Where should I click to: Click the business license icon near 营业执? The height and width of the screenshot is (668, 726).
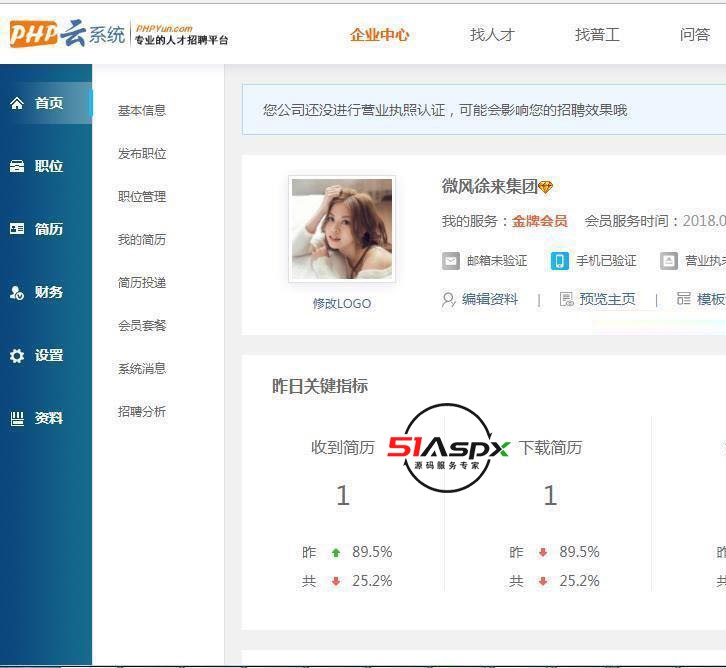669,261
